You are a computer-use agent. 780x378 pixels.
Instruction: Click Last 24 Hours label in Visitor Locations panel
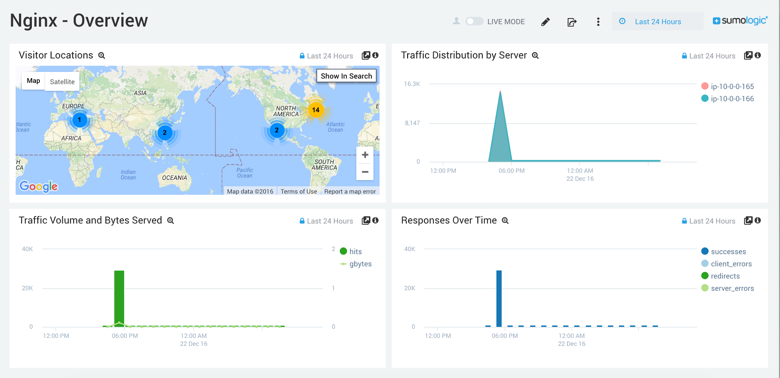click(330, 56)
